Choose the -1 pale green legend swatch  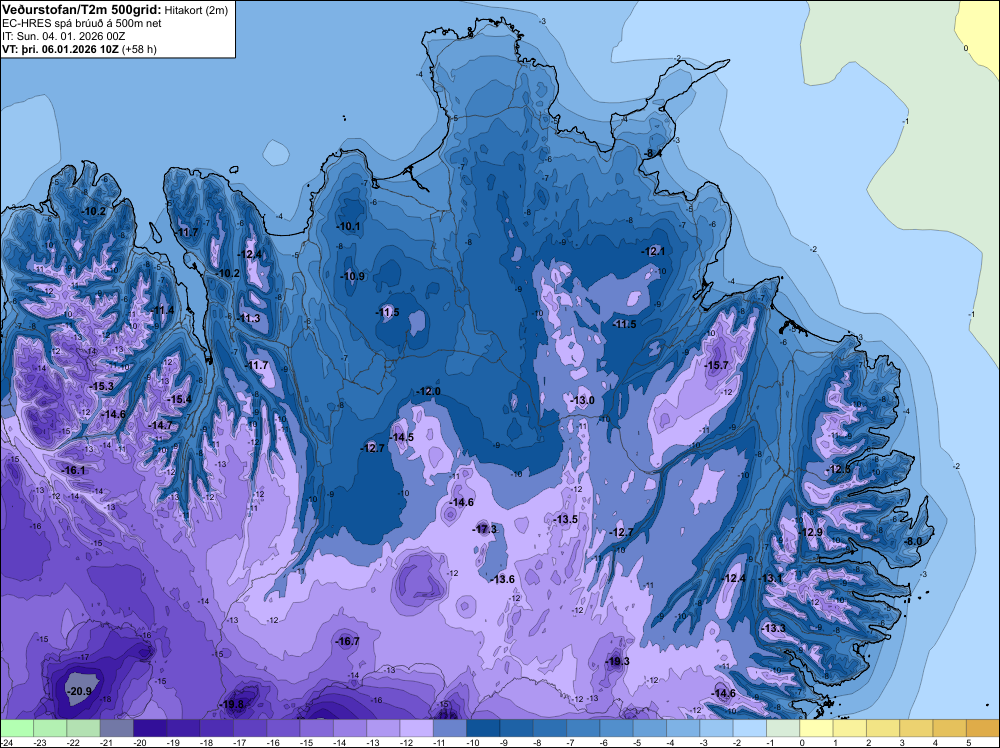click(x=783, y=728)
